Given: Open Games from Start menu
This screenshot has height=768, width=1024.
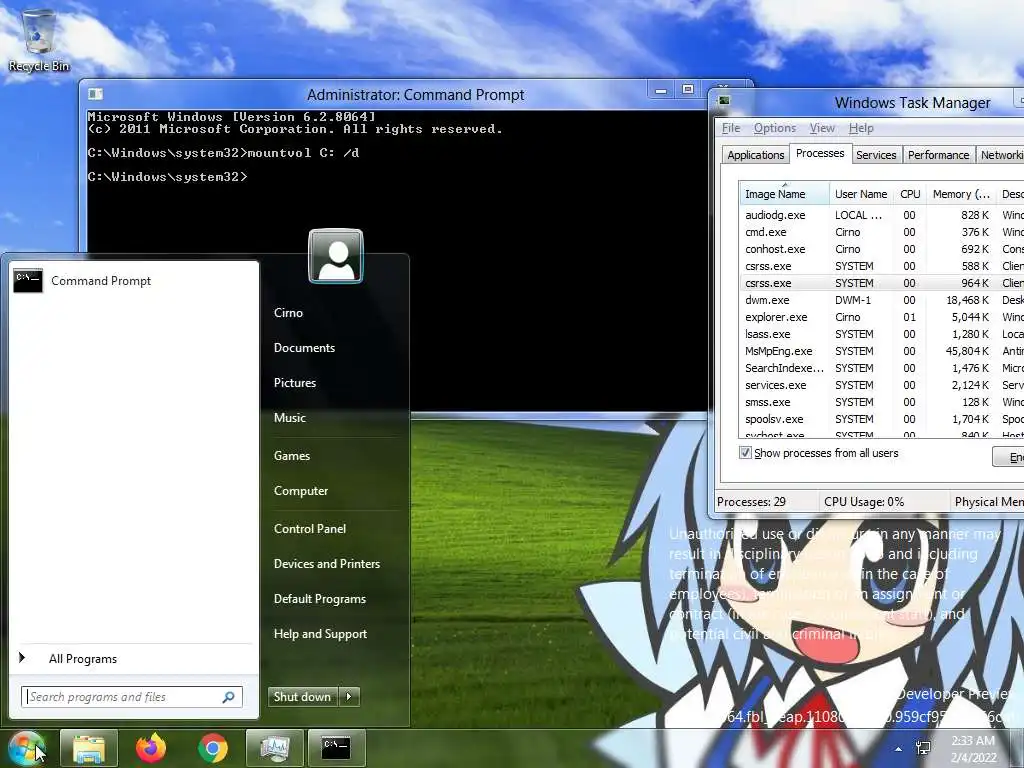Looking at the screenshot, I should (291, 456).
